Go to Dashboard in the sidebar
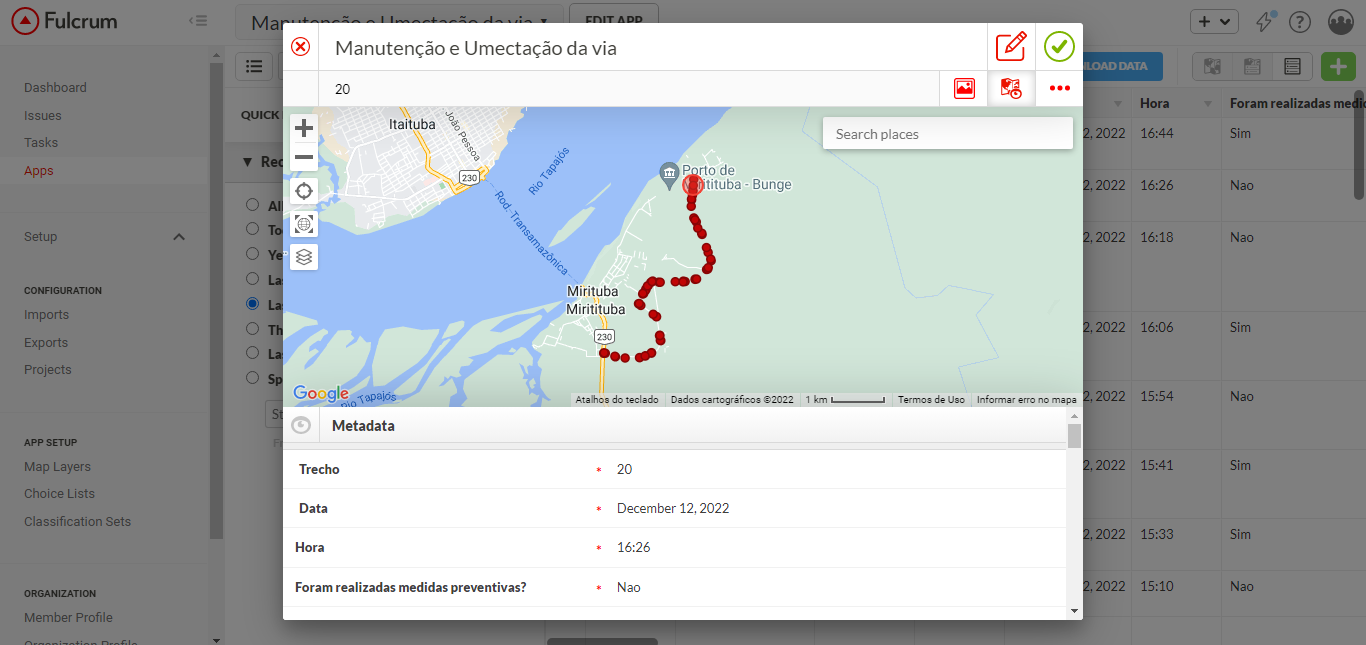This screenshot has height=645, width=1366. (x=55, y=88)
